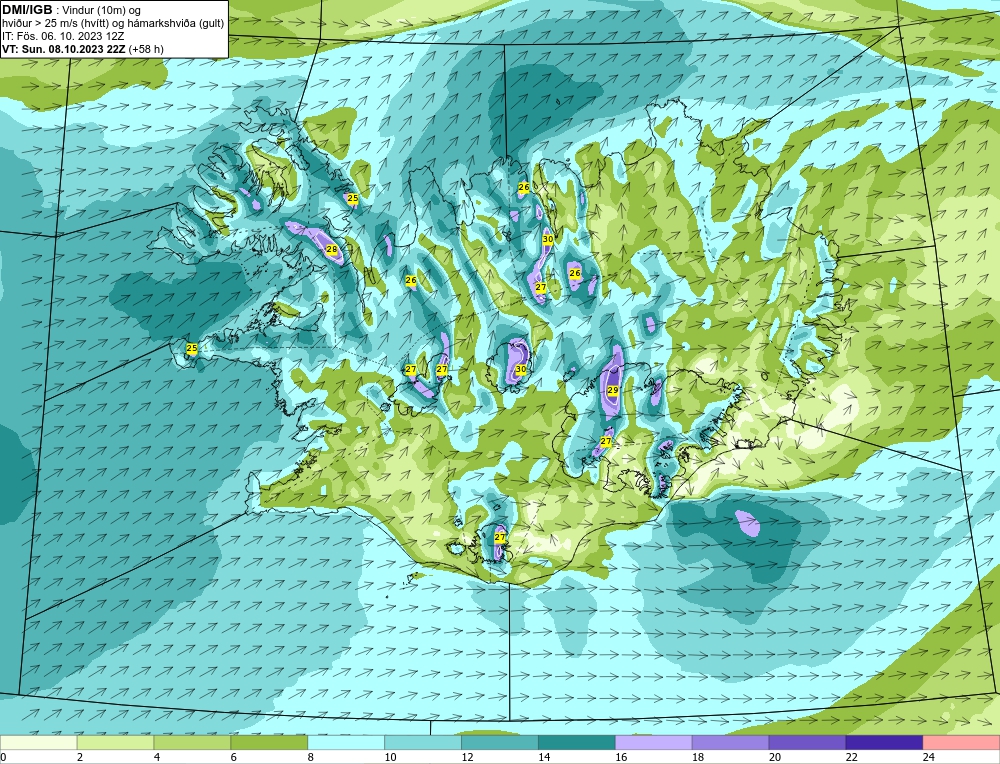Click the '12' tick on the color scale

coord(467,757)
